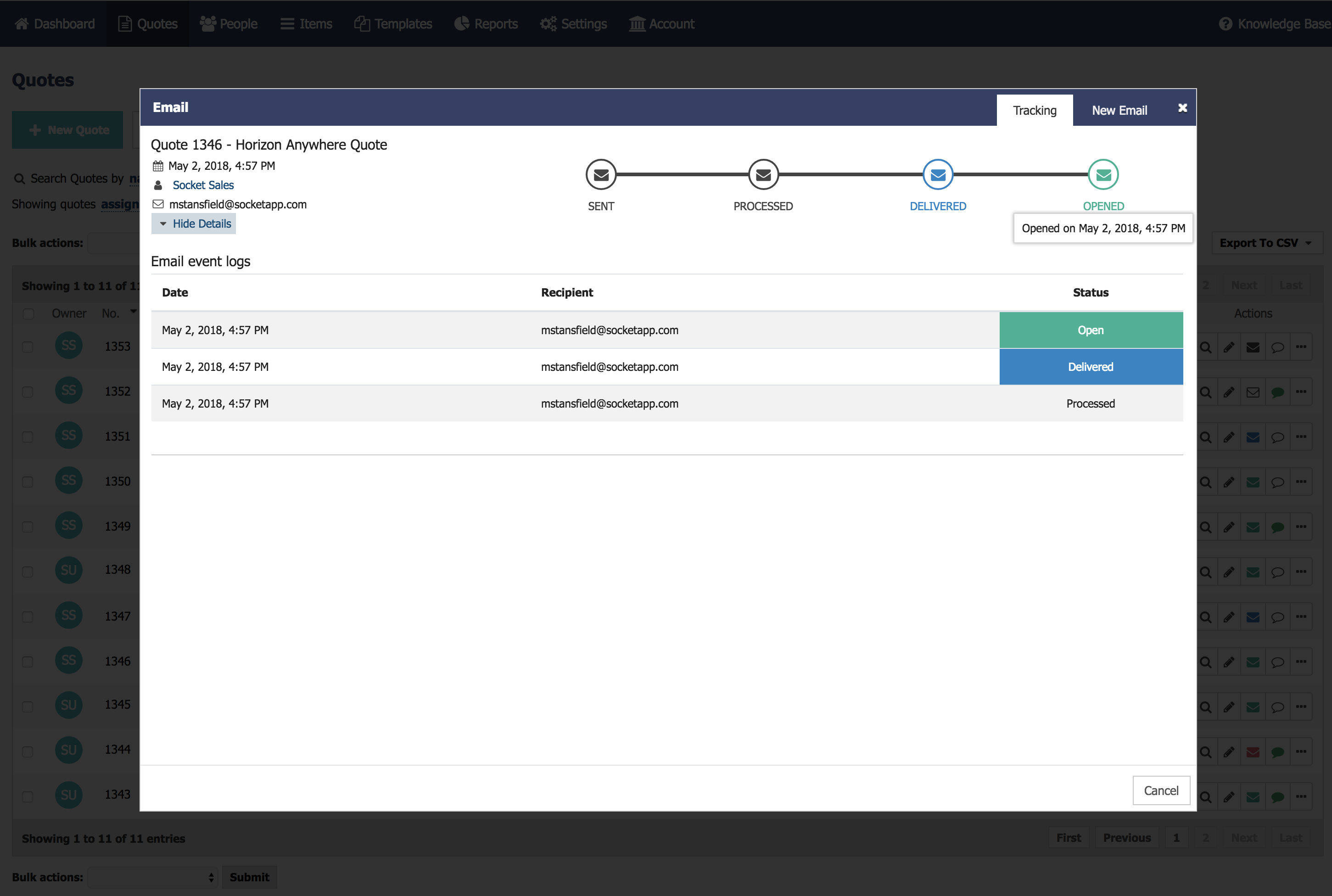Go to First page at bottom

coord(1069,838)
